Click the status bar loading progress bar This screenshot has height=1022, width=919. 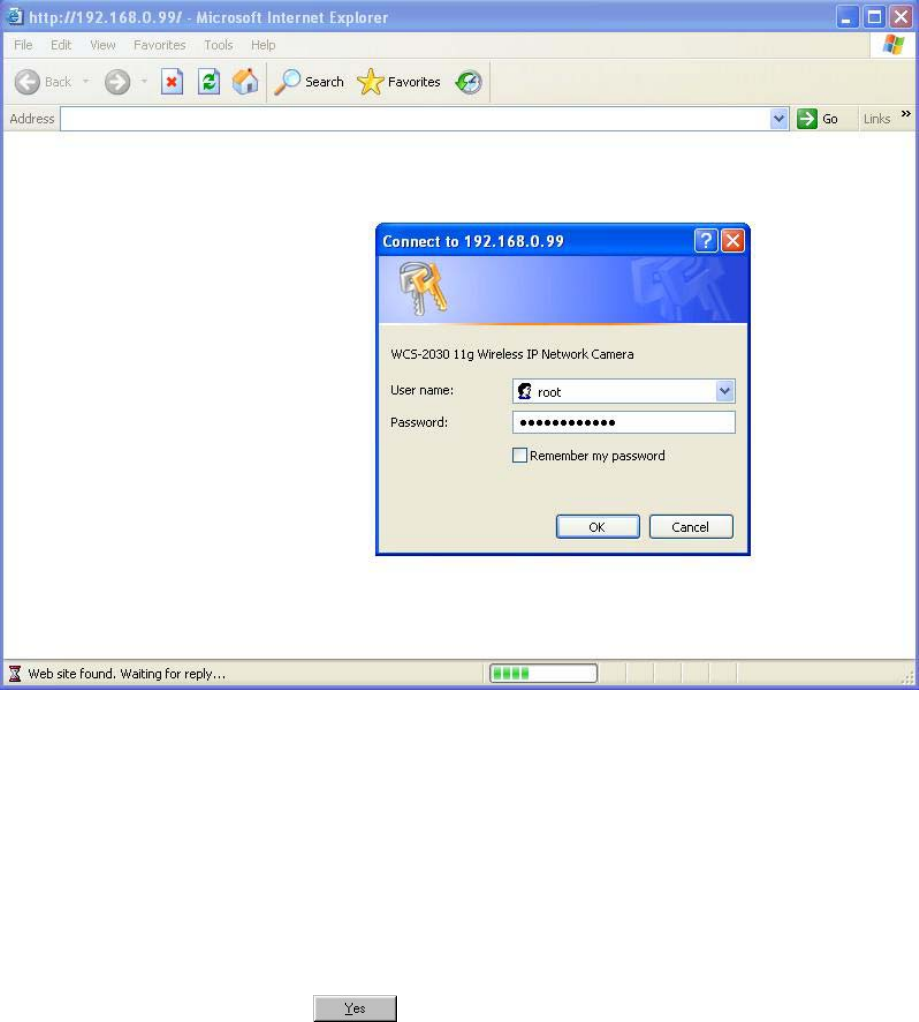click(544, 673)
